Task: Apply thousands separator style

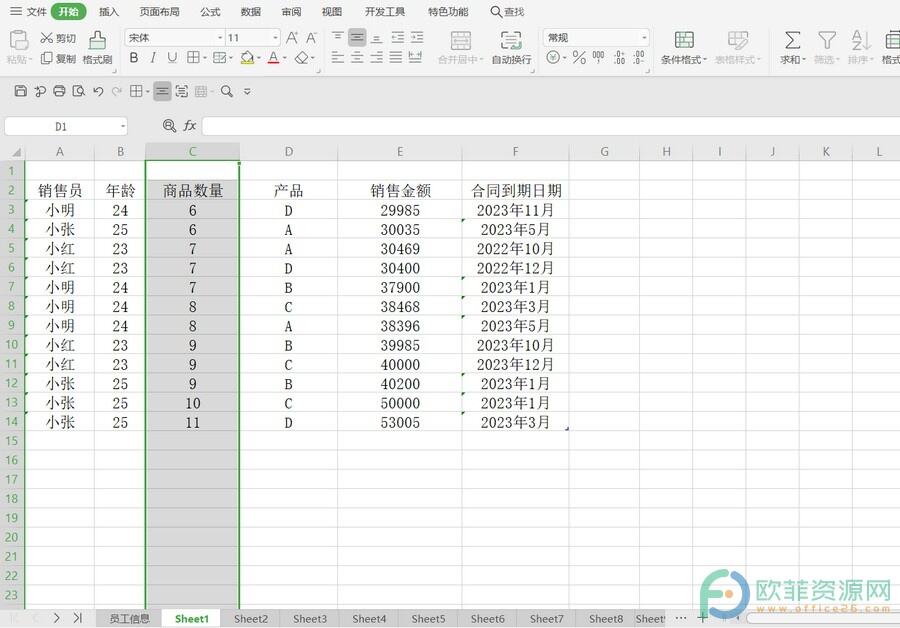Action: click(598, 57)
